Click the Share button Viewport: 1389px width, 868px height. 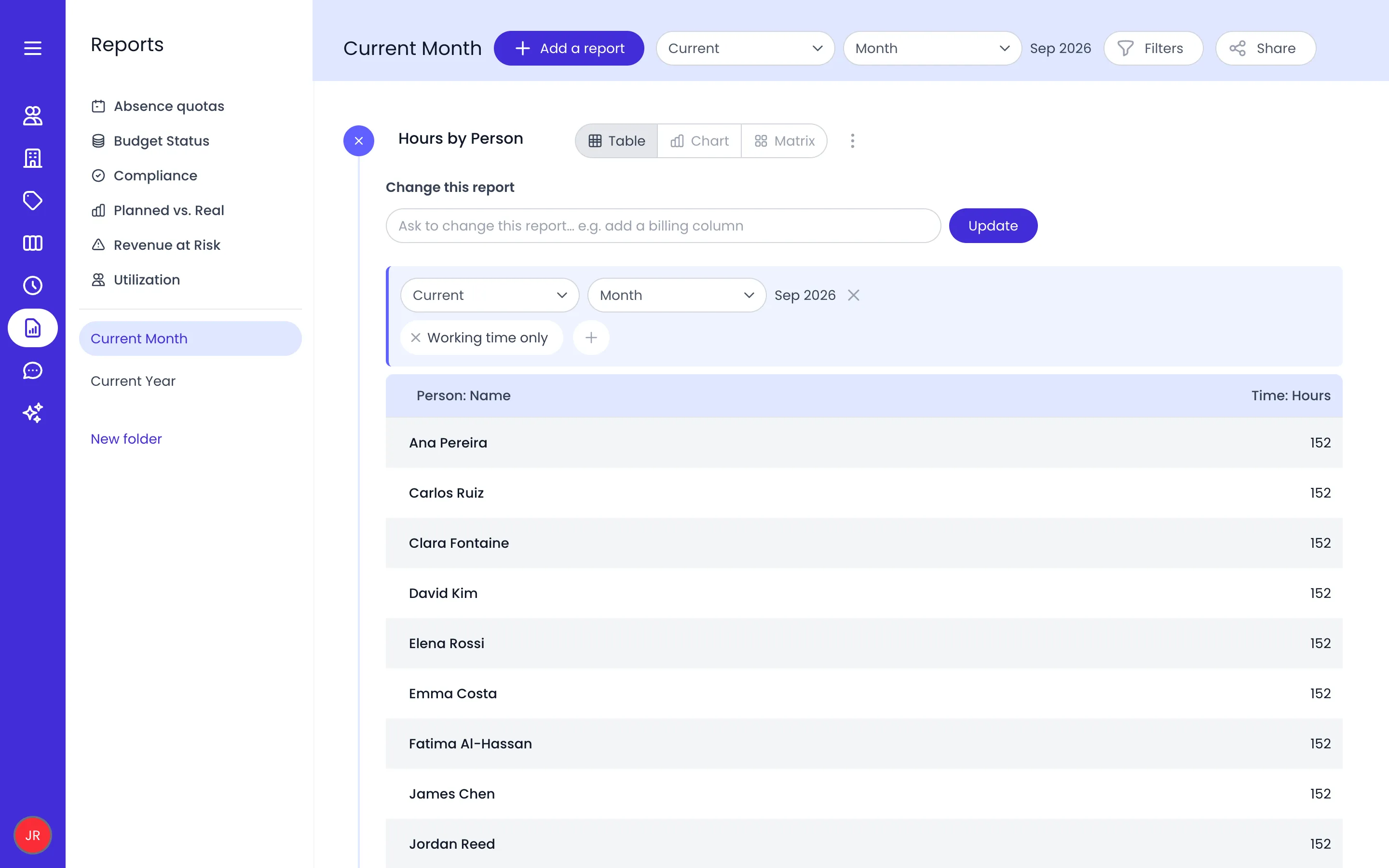tap(1266, 48)
